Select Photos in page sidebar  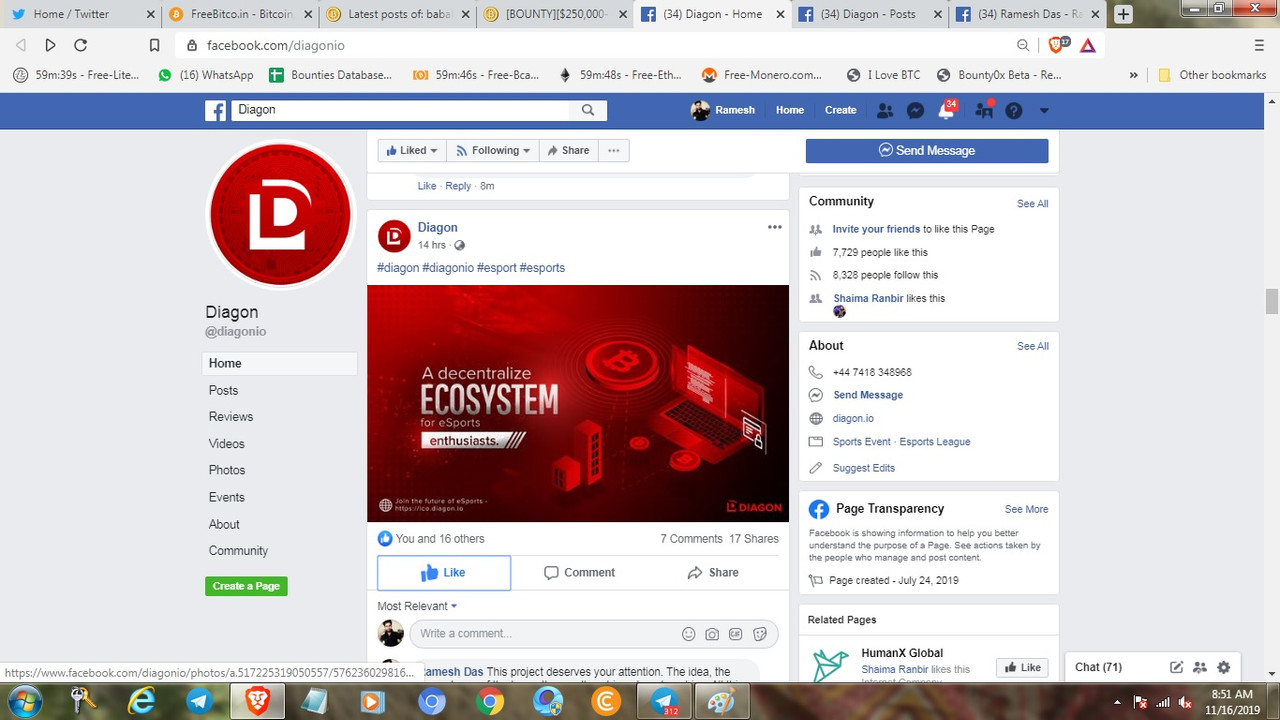pyautogui.click(x=227, y=470)
